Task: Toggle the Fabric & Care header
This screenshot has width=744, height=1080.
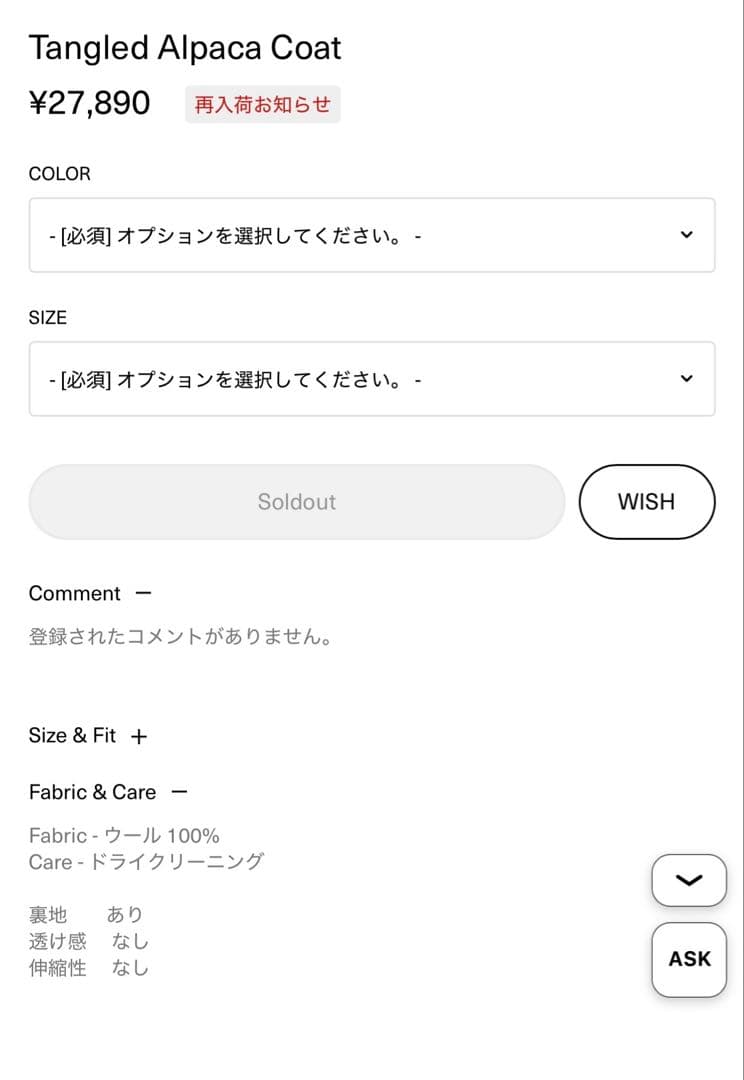Action: [x=93, y=792]
